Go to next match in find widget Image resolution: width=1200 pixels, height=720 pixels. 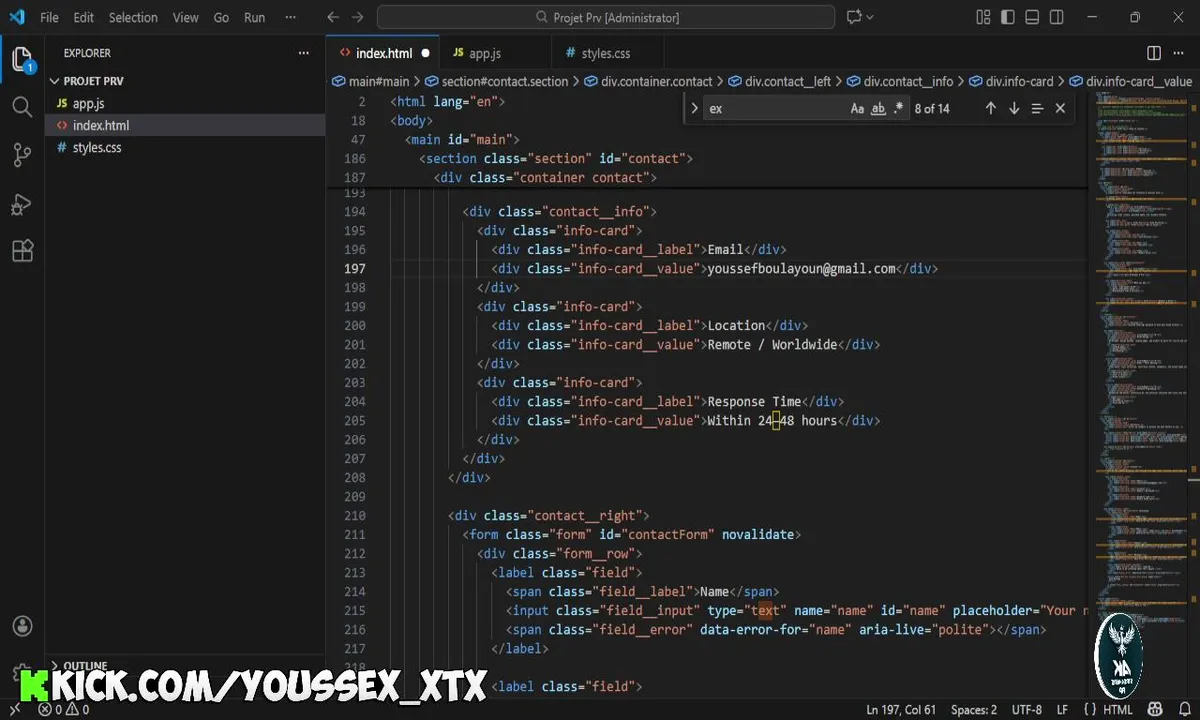1014,108
